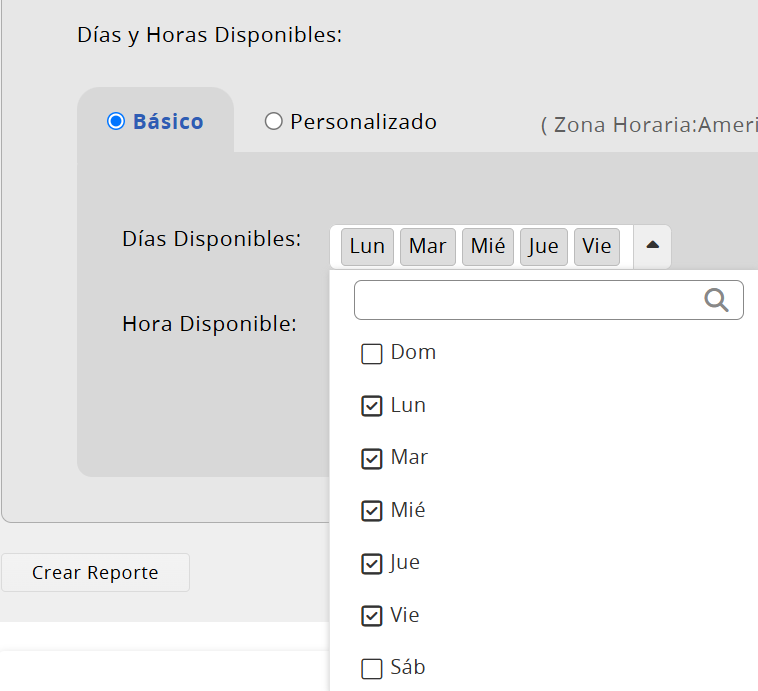Uncheck the Lun checkbox
This screenshot has height=691, width=758.
click(x=372, y=406)
